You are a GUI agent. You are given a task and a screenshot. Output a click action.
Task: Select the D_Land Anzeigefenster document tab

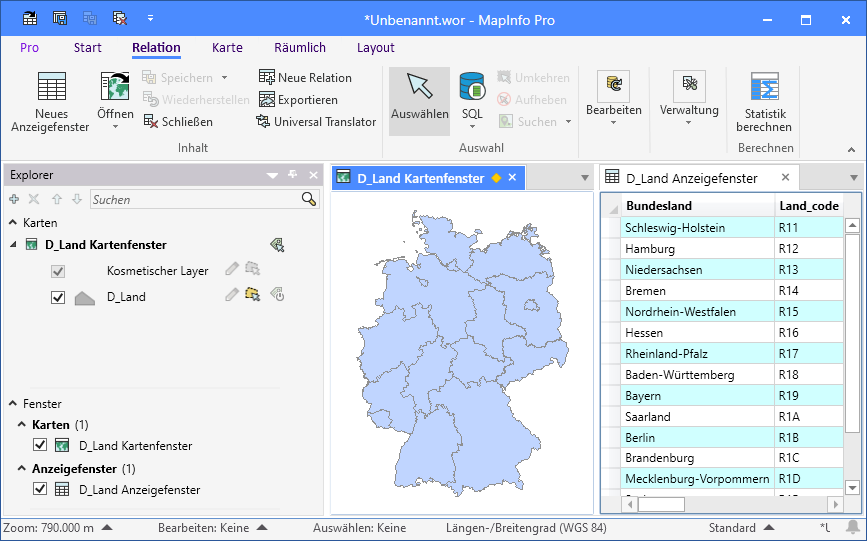(x=699, y=178)
